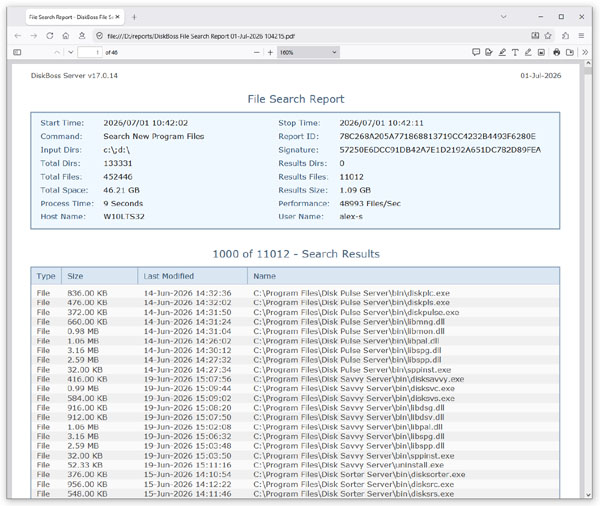Click the diskpulse.exe file path

click(x=356, y=312)
